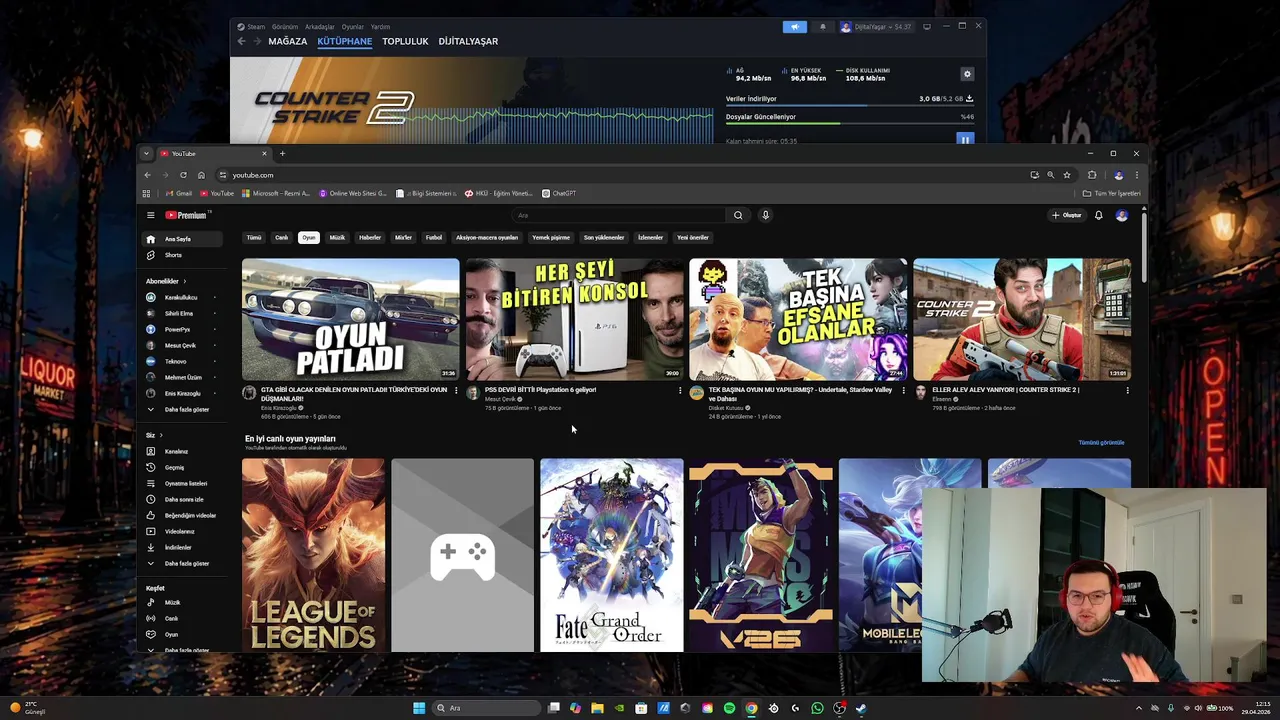Screen dimensions: 1280x720
Task: Open DijitalYaşar Steam account dropdown
Action: pyautogui.click(x=877, y=27)
